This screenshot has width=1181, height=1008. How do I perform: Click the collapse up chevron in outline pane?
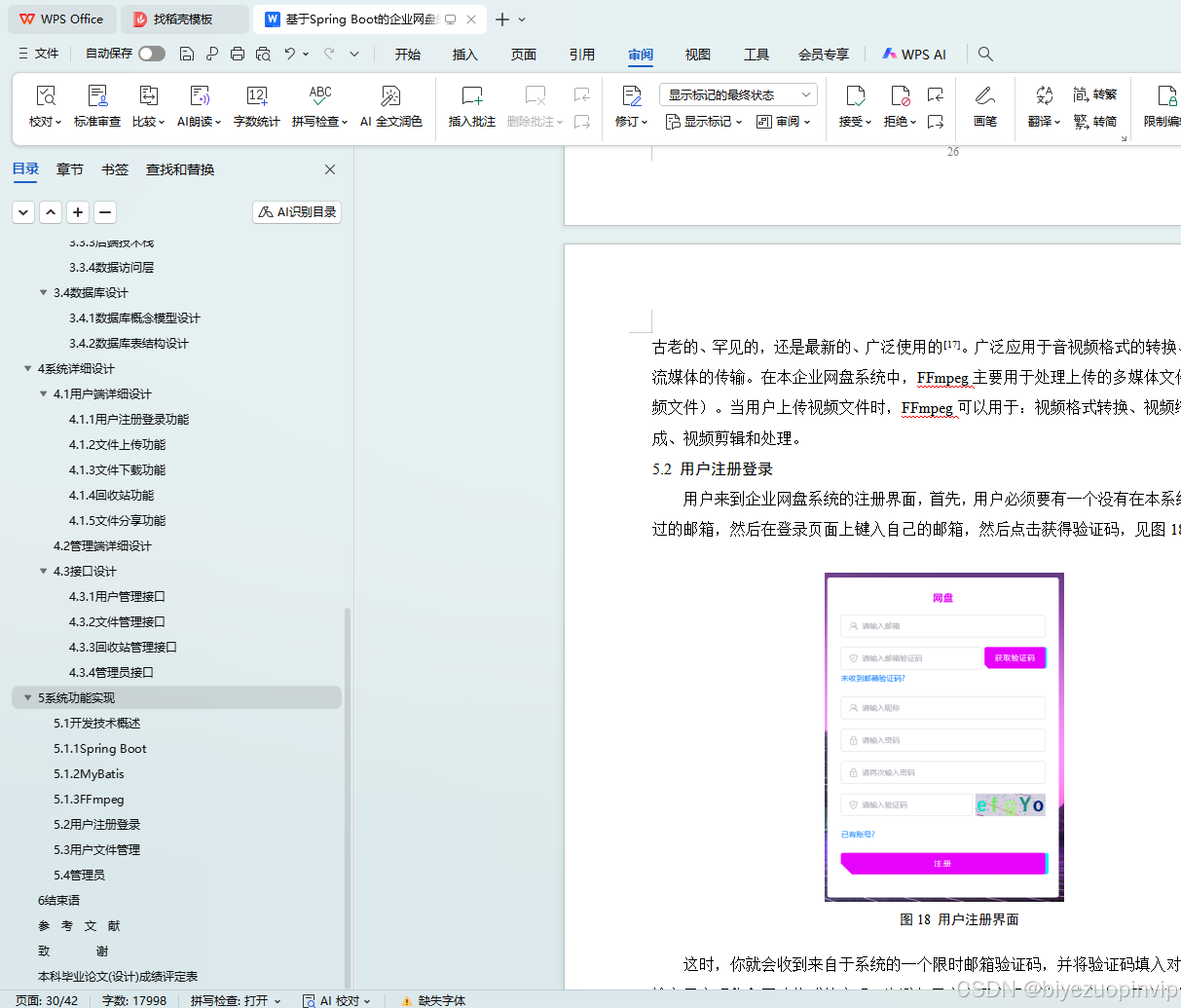51,211
